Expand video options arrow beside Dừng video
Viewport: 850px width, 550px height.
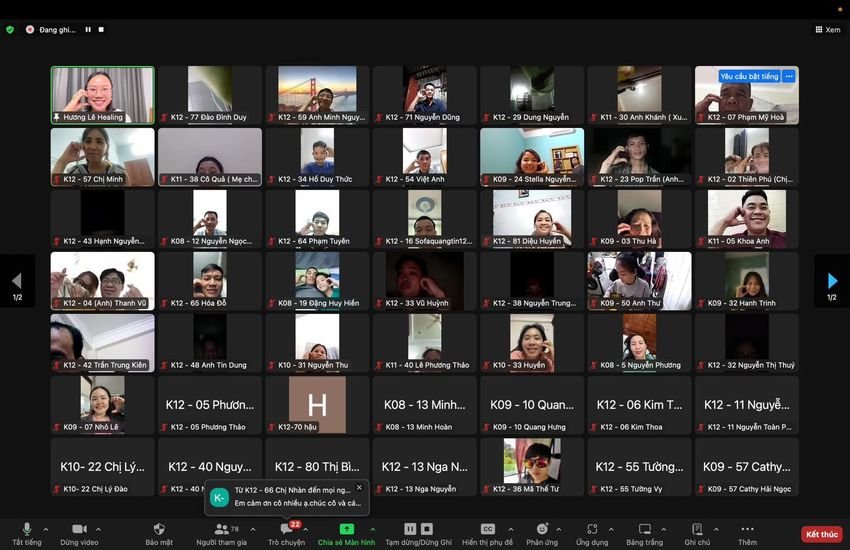pos(98,528)
